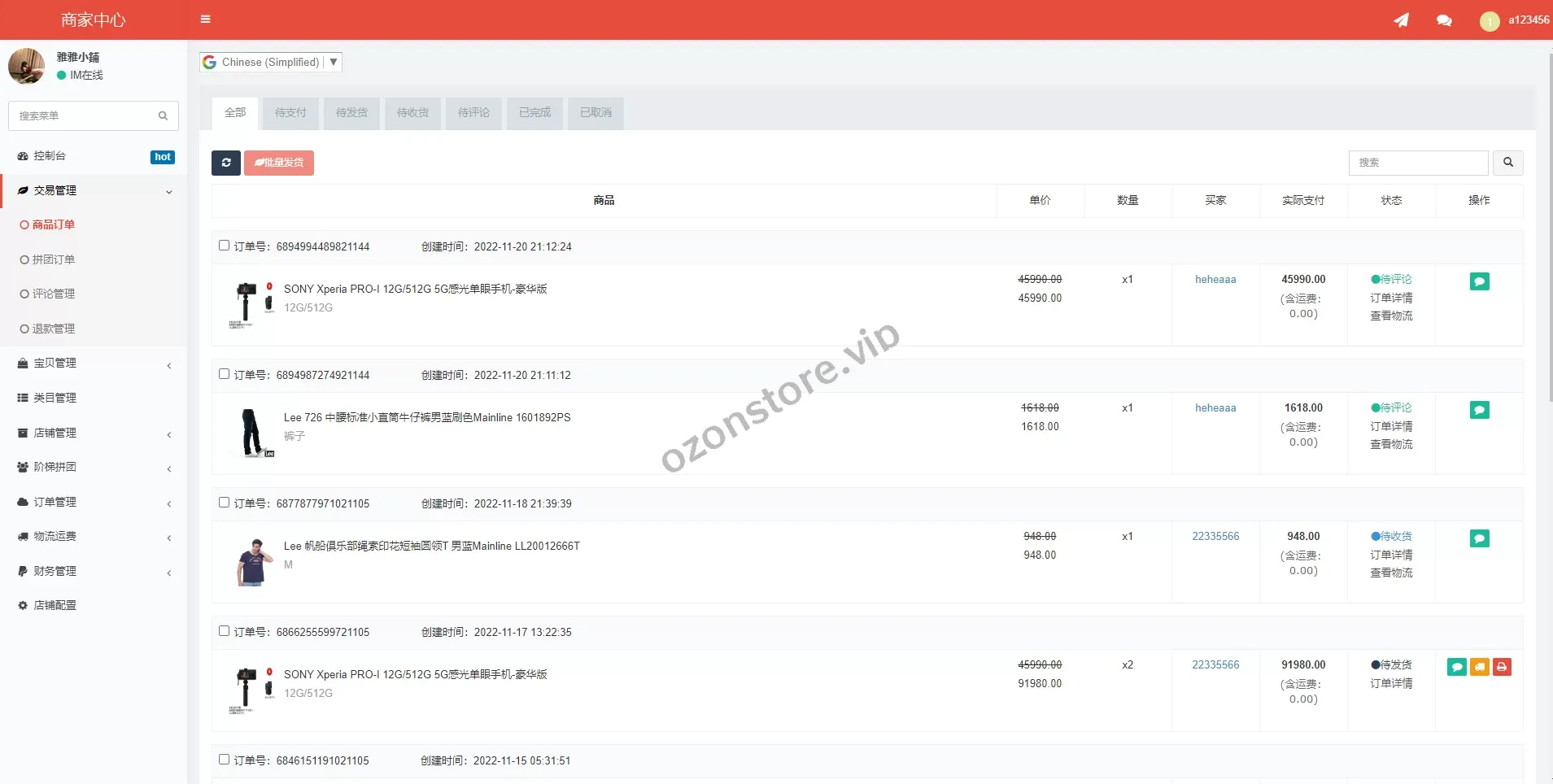Click the magnifier button beside order search
The width and height of the screenshot is (1553, 784).
point(1507,163)
